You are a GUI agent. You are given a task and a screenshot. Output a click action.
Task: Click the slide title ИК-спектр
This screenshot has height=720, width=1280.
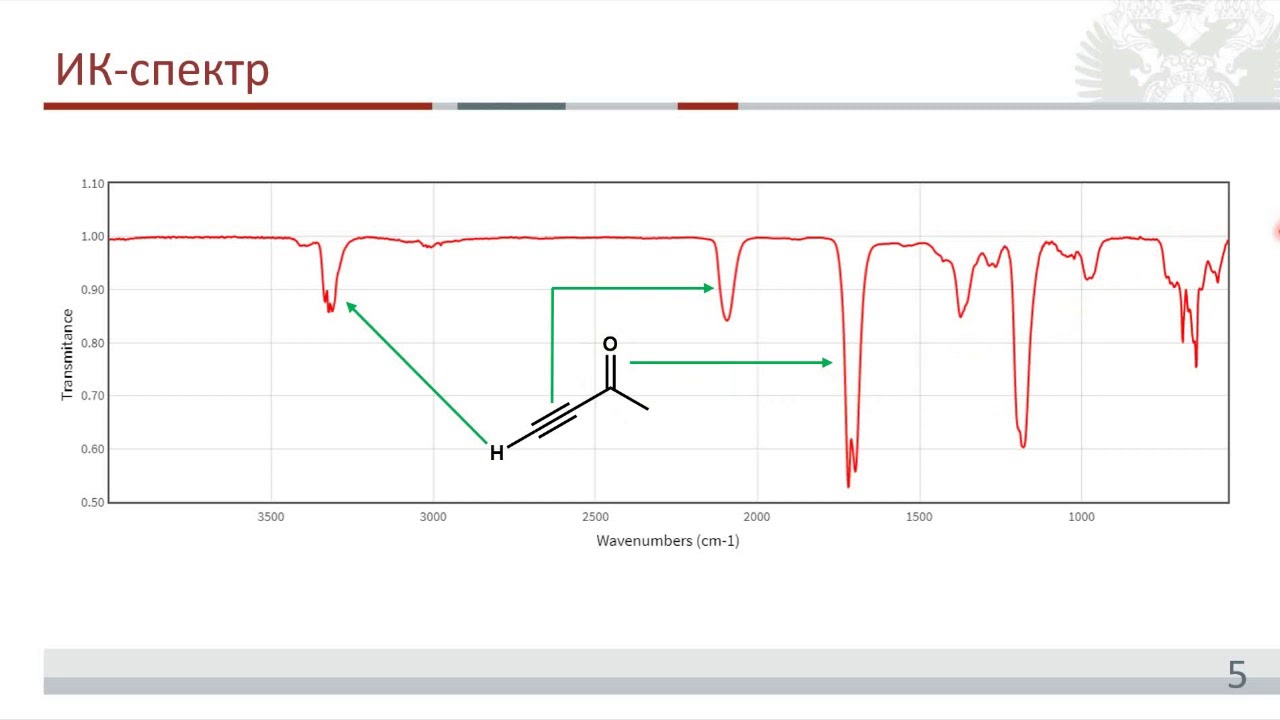point(162,70)
